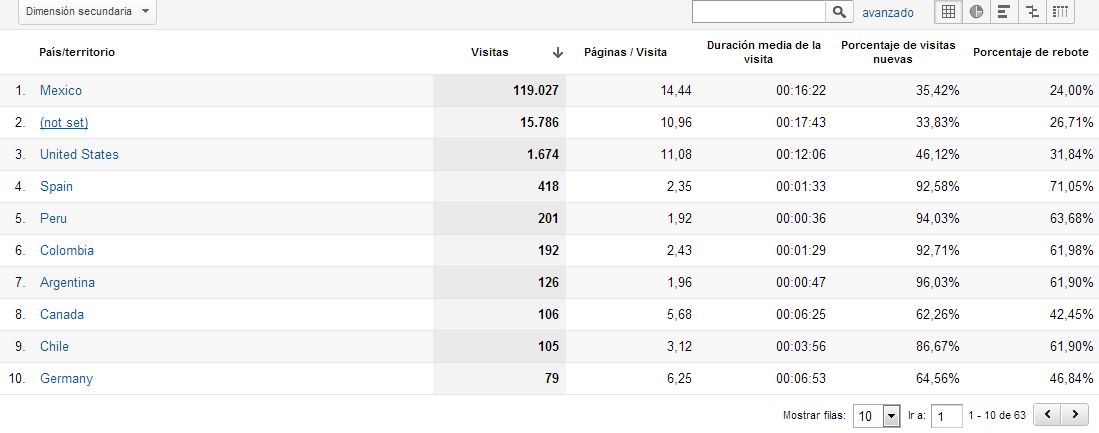Viewport: 1099px width, 433px height.
Task: Switch to comparison view
Action: point(1032,12)
